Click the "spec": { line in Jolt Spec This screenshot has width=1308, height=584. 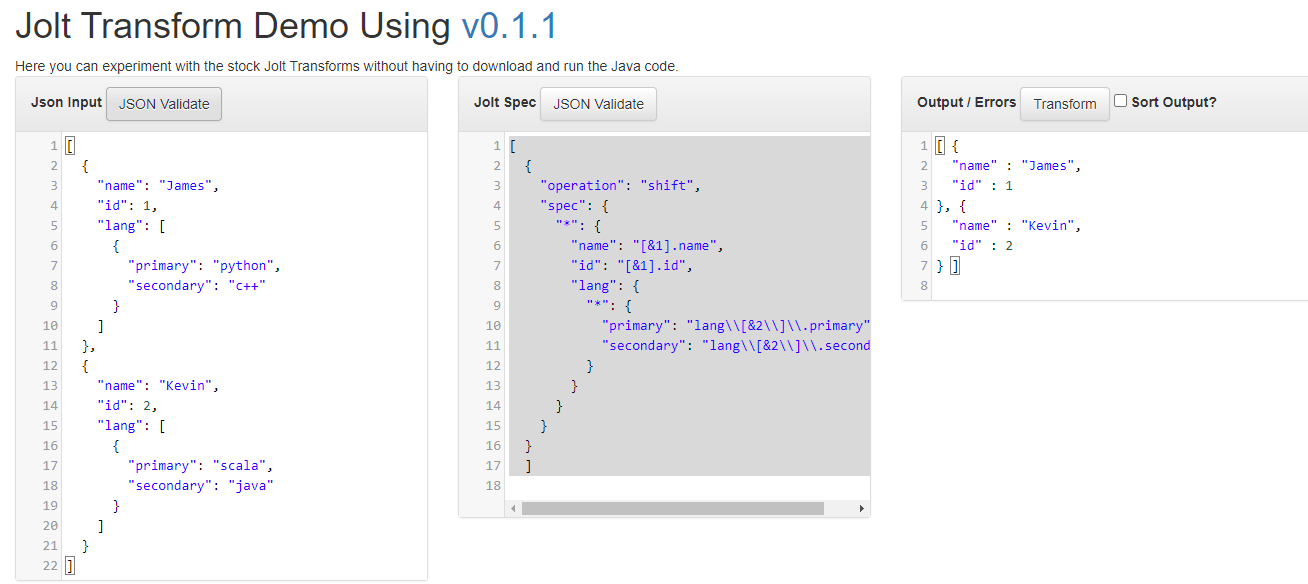point(574,206)
